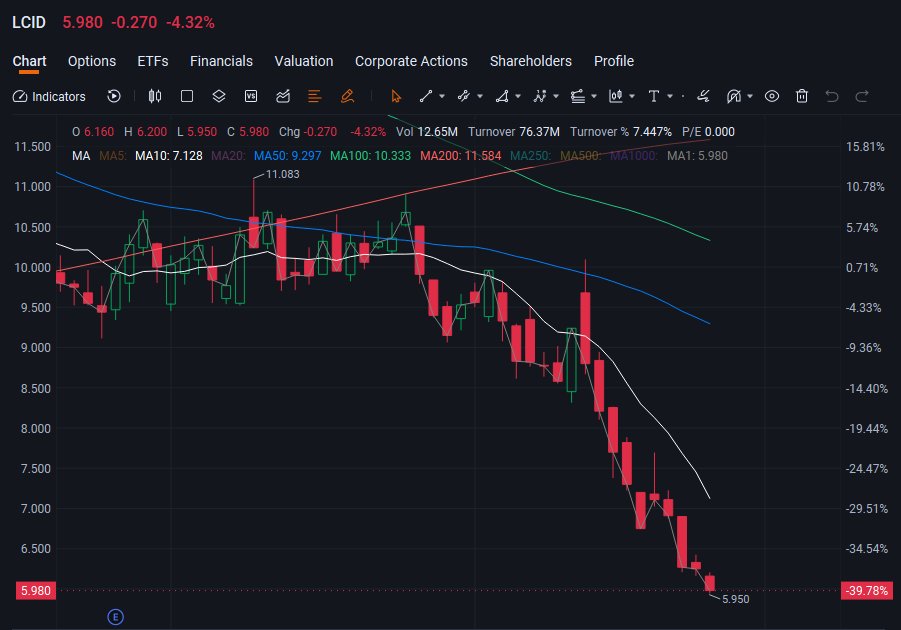Click the earnings E marker on timeline
The width and height of the screenshot is (901, 630).
[x=115, y=617]
